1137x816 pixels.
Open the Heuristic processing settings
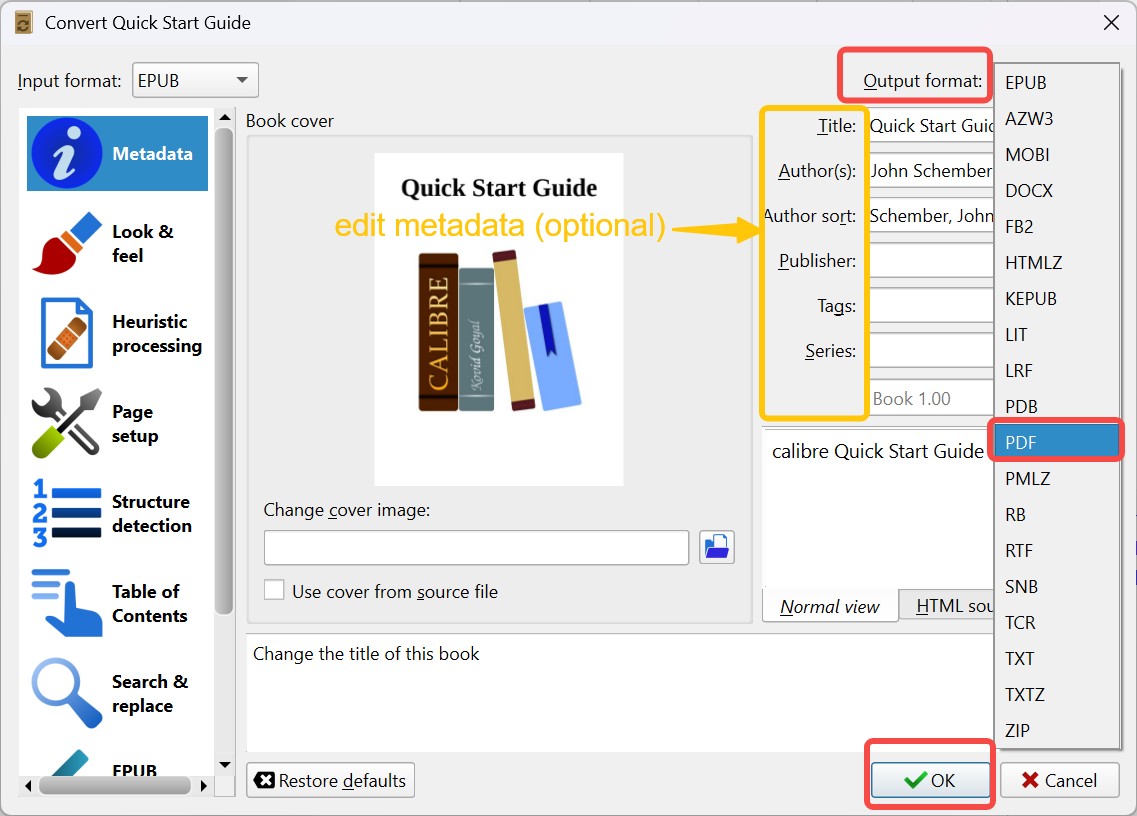[116, 332]
